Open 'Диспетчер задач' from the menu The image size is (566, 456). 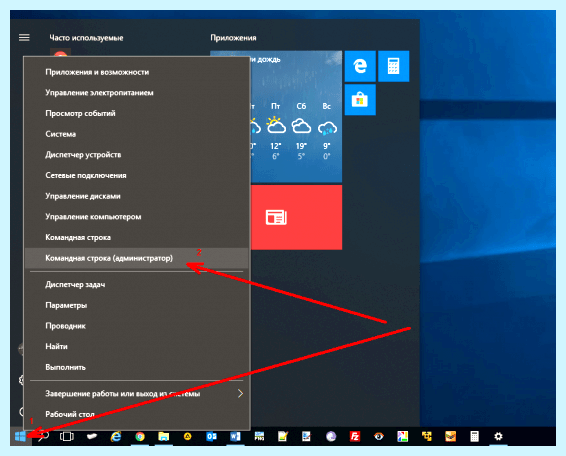click(137, 285)
